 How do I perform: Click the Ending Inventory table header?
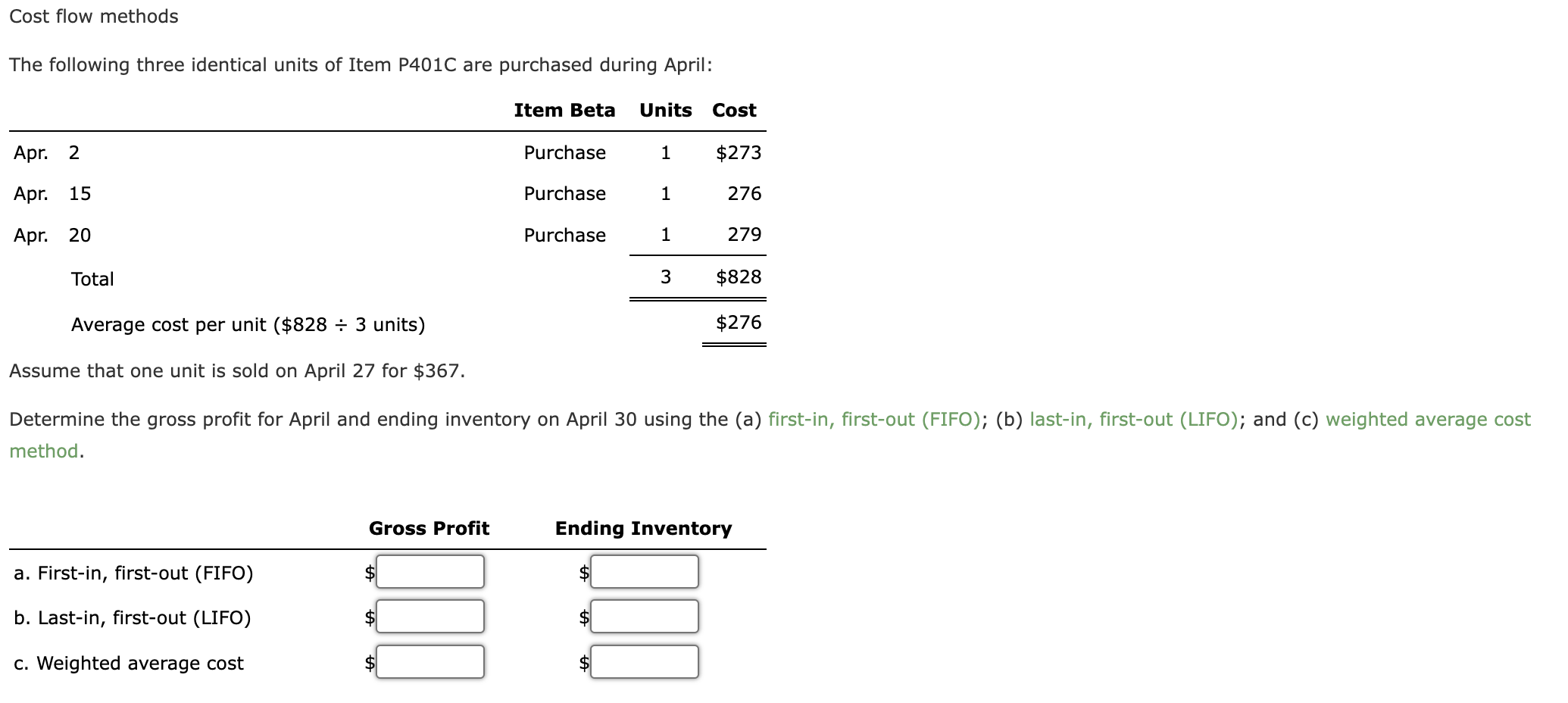pos(642,529)
